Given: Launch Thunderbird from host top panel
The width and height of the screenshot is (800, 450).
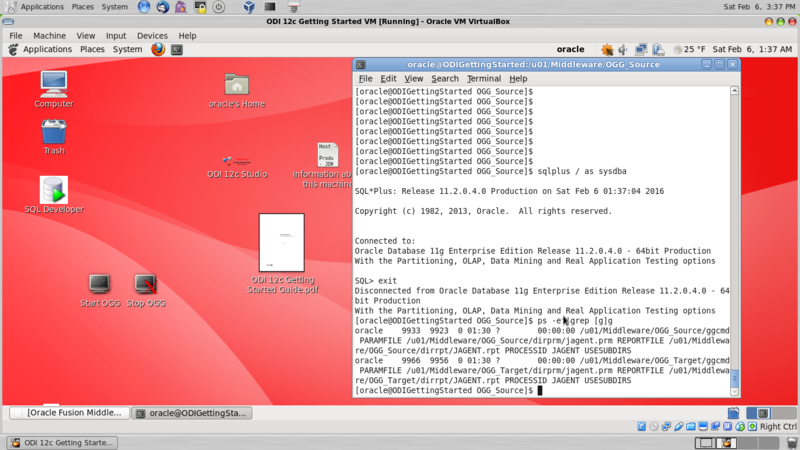Looking at the screenshot, I should 163,7.
